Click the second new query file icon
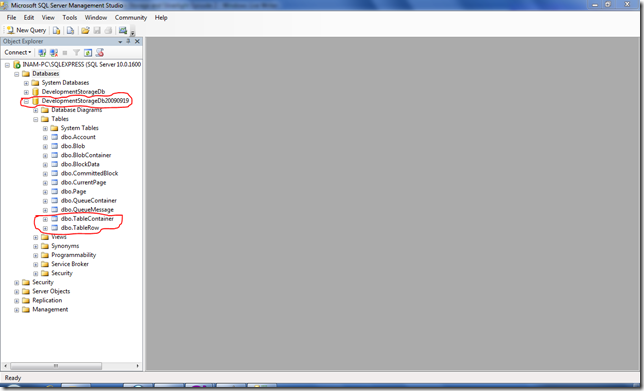Screen dimensions: 644x391 71,30
